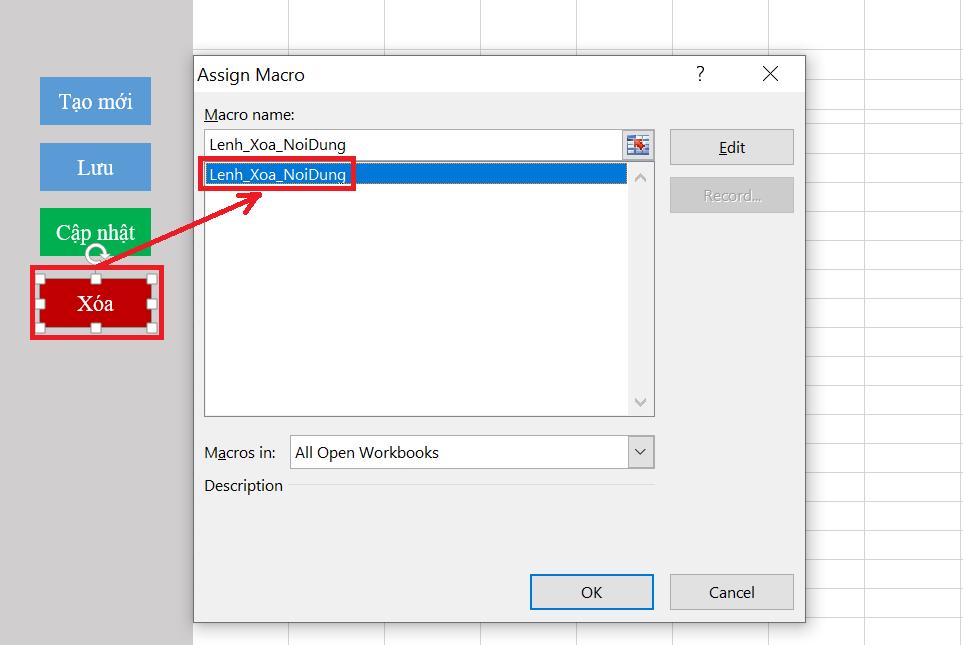The image size is (963, 645).
Task: Click the scroll-up arrow of the macro list
Action: tap(640, 175)
